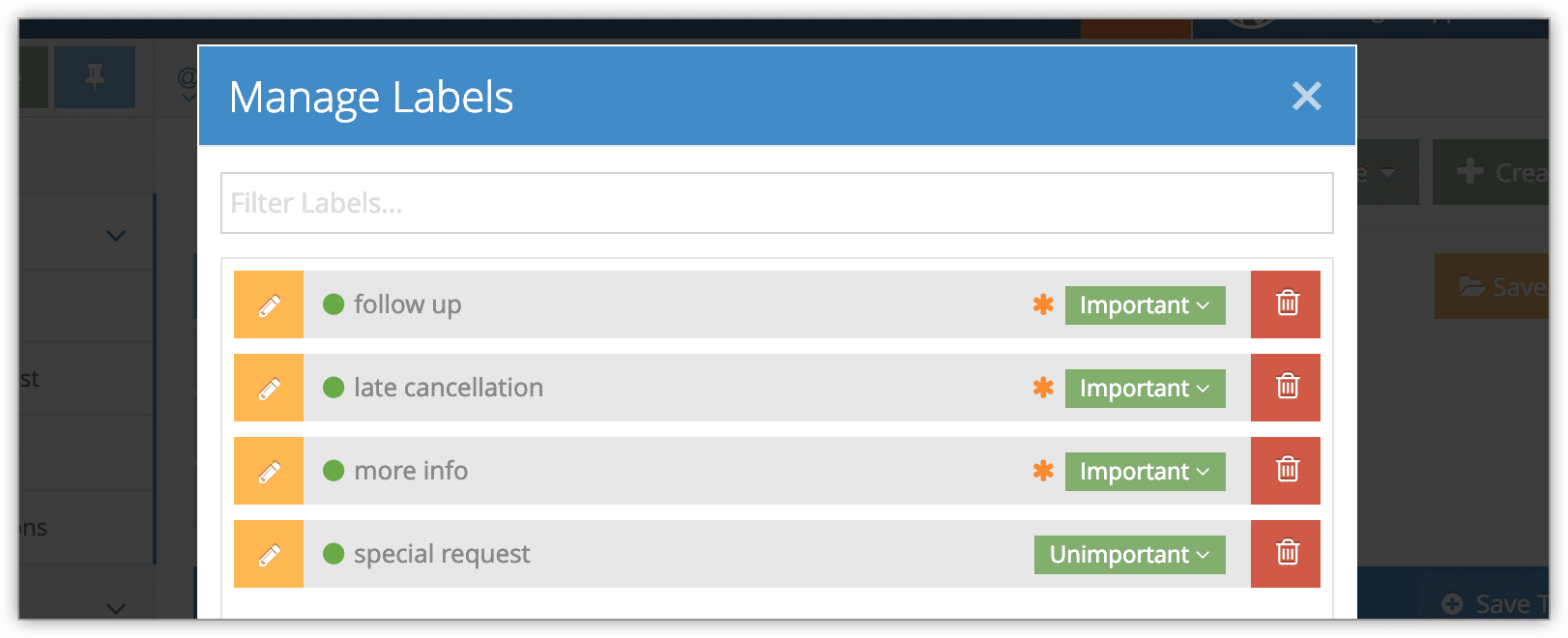Open Important dropdown for late cancellation

[1146, 389]
